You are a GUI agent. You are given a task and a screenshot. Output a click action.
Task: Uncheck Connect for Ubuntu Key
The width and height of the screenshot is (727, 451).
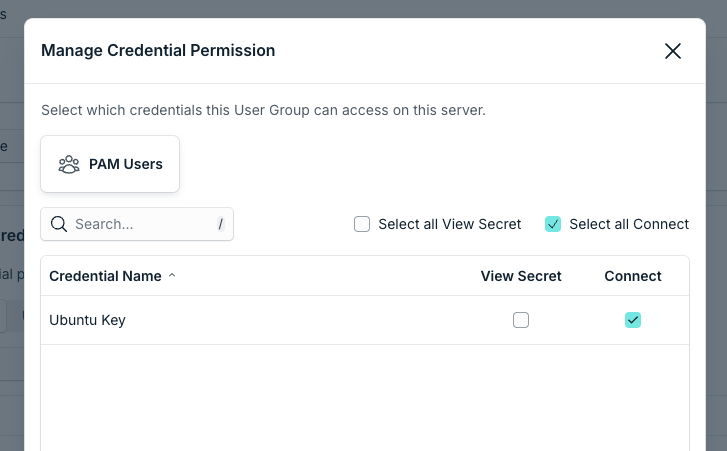(633, 320)
